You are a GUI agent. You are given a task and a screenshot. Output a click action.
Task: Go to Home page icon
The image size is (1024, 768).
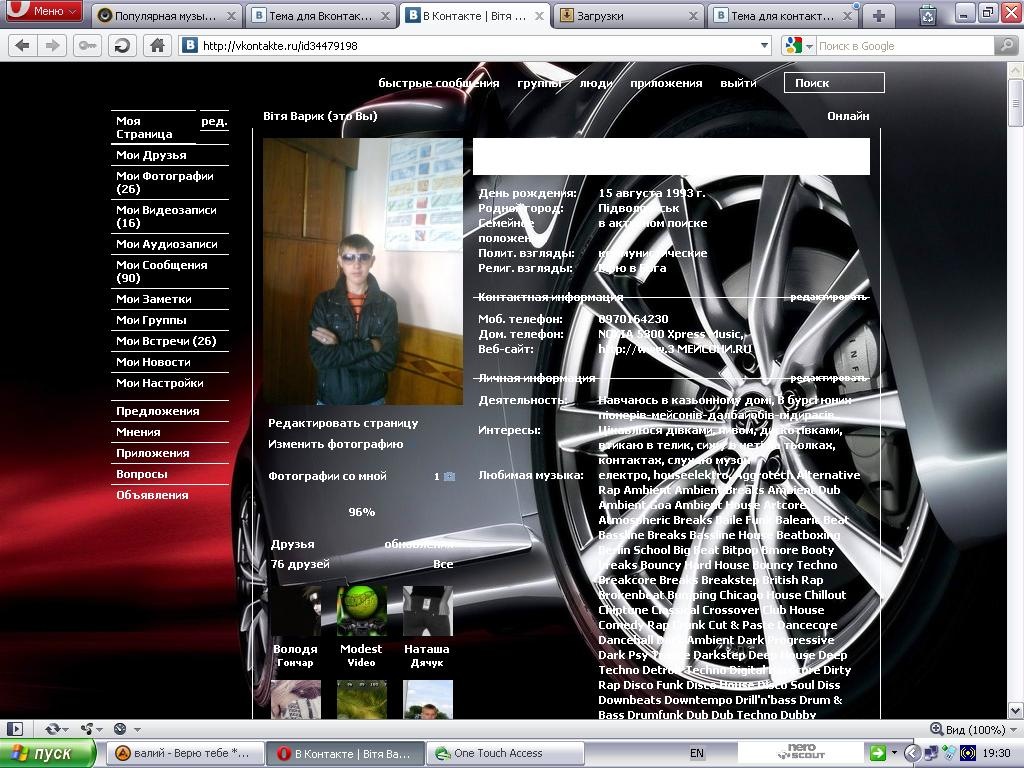[156, 45]
